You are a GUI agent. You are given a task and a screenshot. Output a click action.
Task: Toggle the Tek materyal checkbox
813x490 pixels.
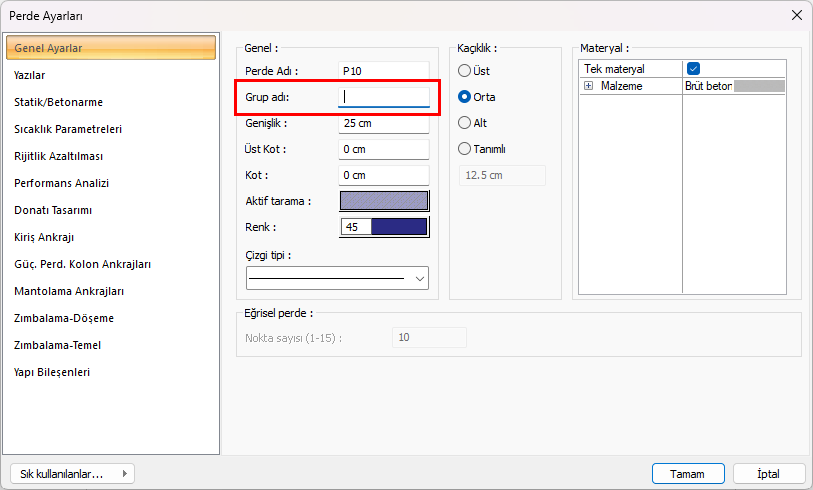pos(693,69)
